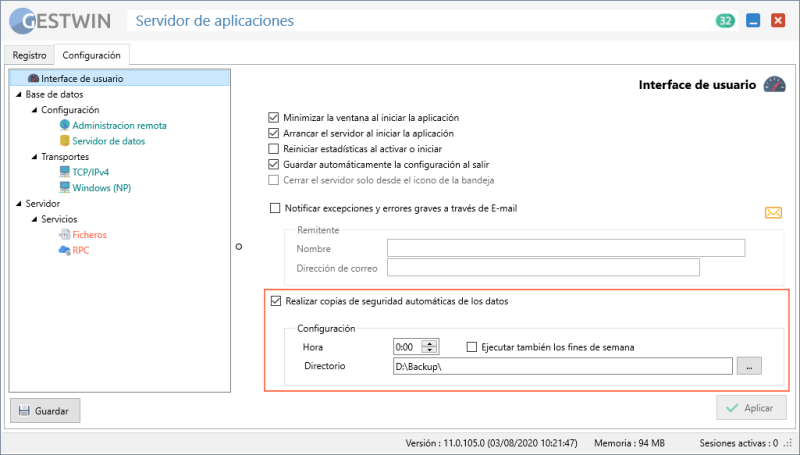Enable Reiniciar estadísticas al activar o iniciar
This screenshot has width=800, height=455.
point(274,148)
